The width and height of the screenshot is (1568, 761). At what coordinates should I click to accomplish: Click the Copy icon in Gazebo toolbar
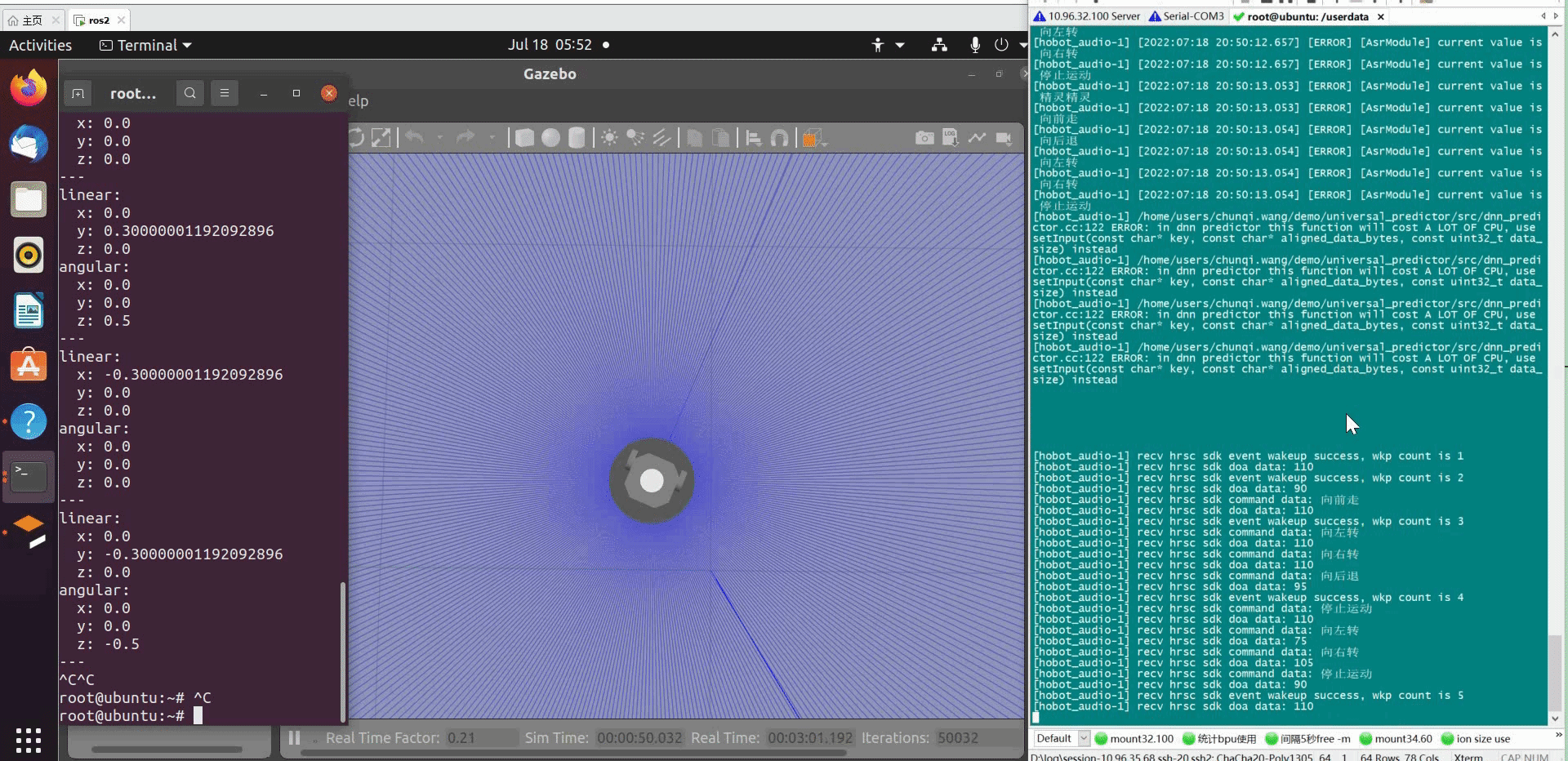coord(694,138)
